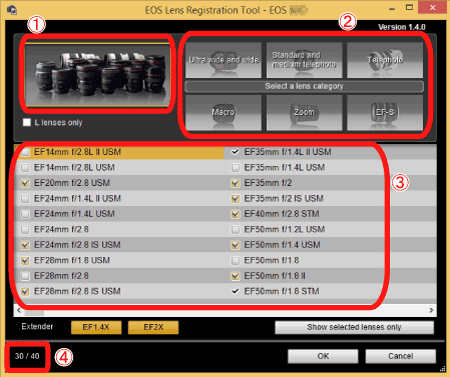Click the all lenses group thumbnail
Image resolution: width=450 pixels, height=377 pixels.
point(97,75)
